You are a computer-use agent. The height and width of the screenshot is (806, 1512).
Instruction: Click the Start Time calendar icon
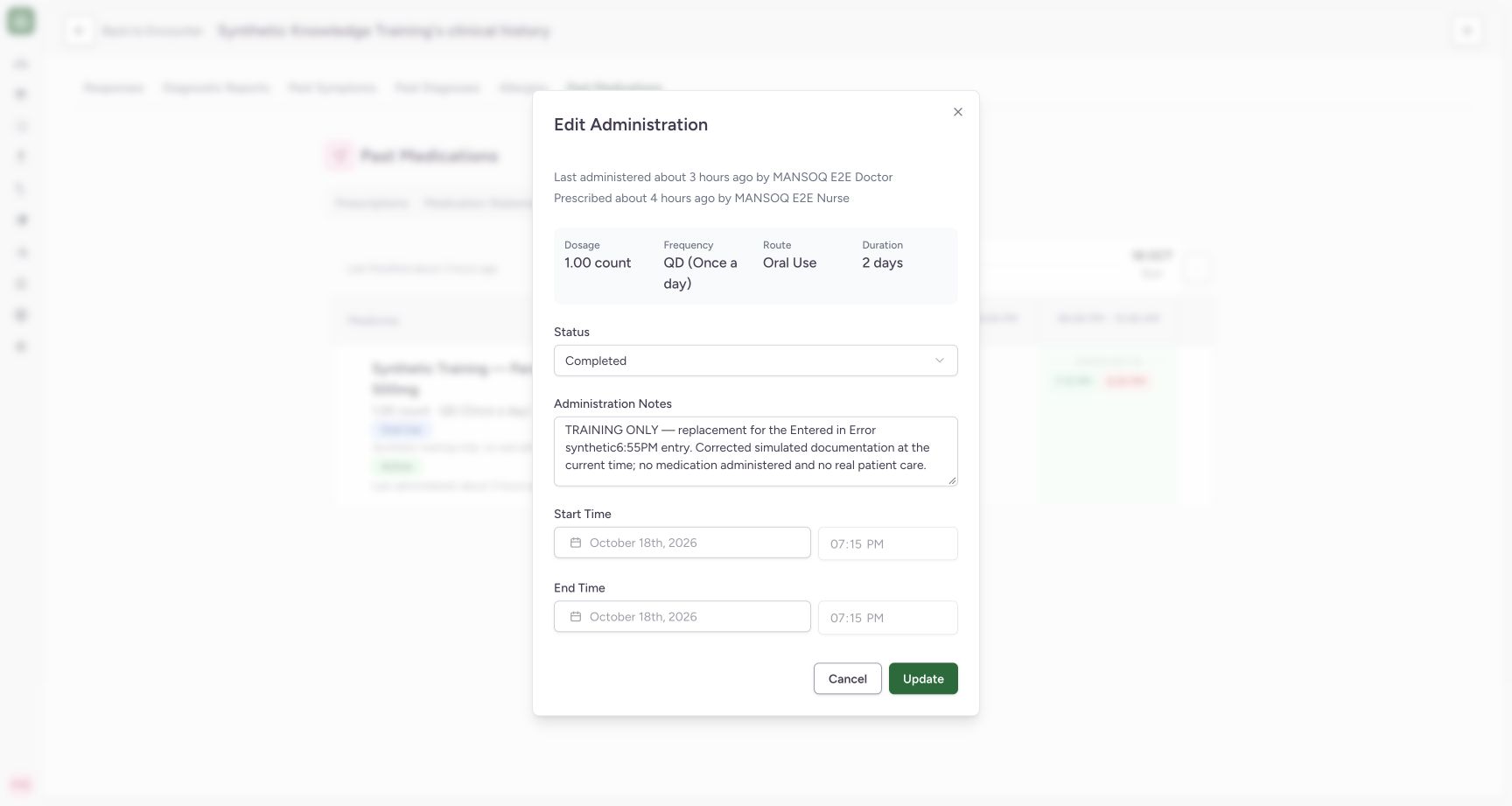tap(576, 543)
